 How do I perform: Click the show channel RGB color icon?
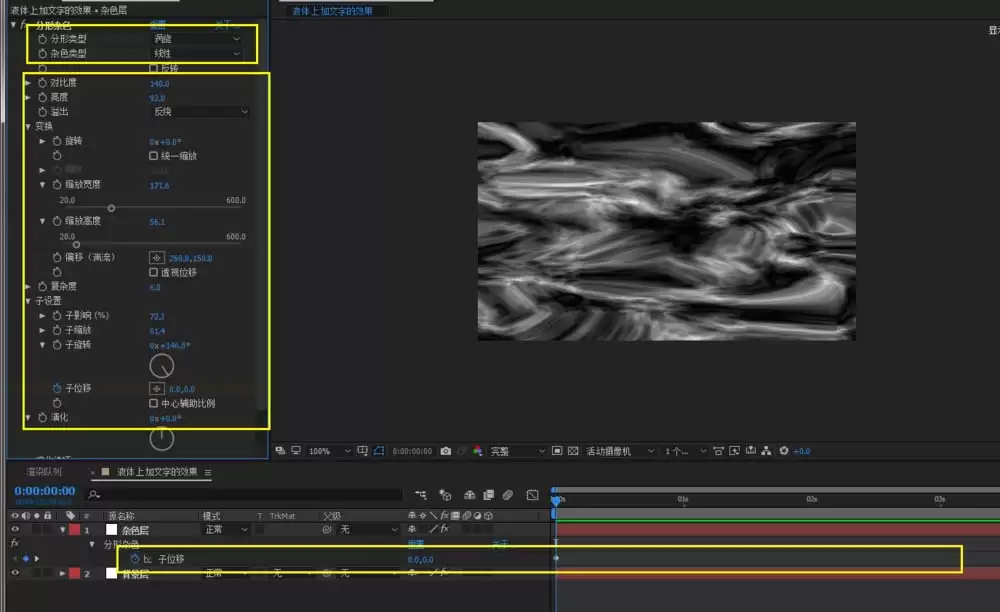point(477,451)
